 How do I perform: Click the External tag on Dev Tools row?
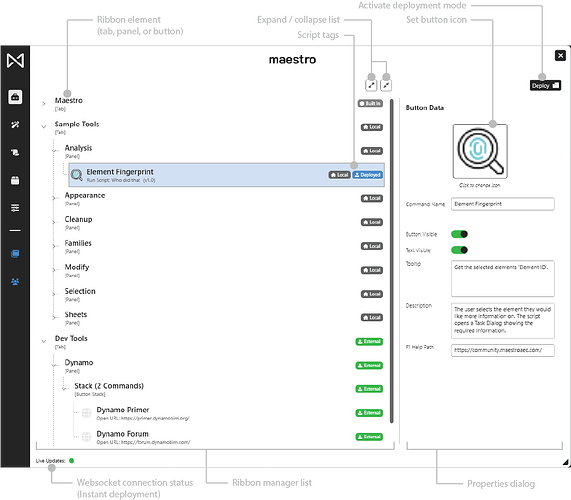(x=369, y=342)
